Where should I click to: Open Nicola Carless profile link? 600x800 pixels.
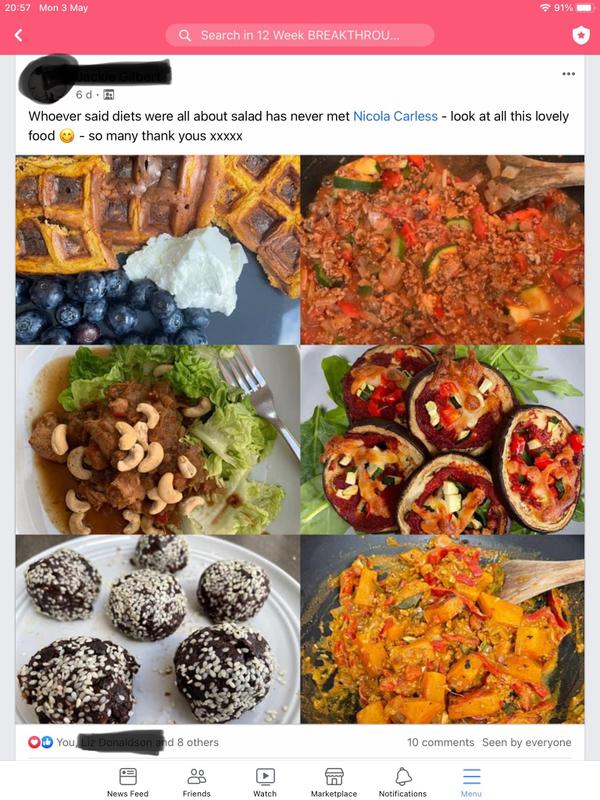[x=395, y=116]
